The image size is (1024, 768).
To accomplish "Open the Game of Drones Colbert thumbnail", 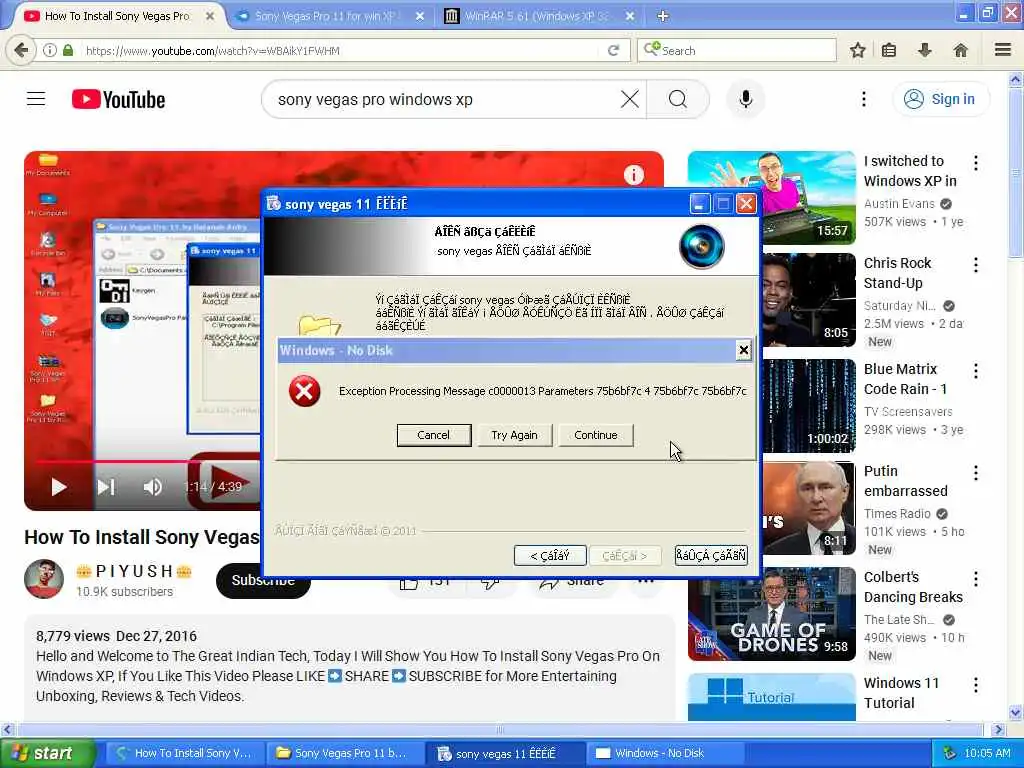I will pyautogui.click(x=772, y=614).
